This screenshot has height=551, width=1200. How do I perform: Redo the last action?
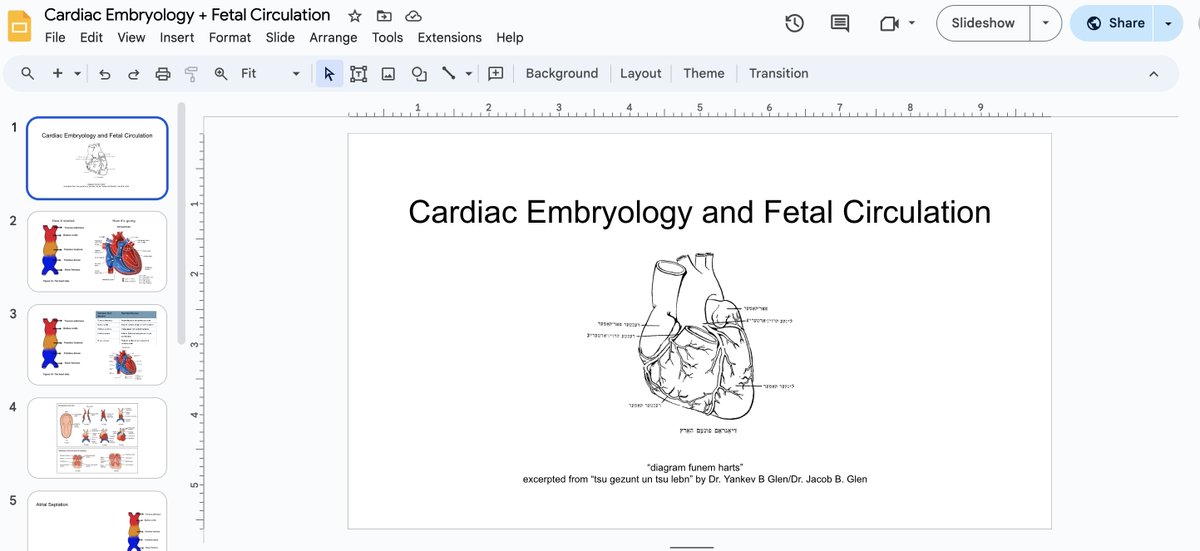click(x=133, y=73)
